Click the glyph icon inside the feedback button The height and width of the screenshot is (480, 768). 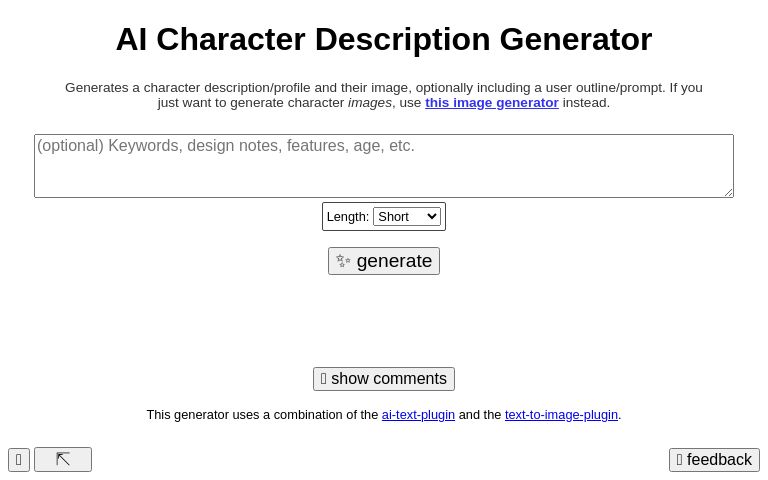(680, 460)
